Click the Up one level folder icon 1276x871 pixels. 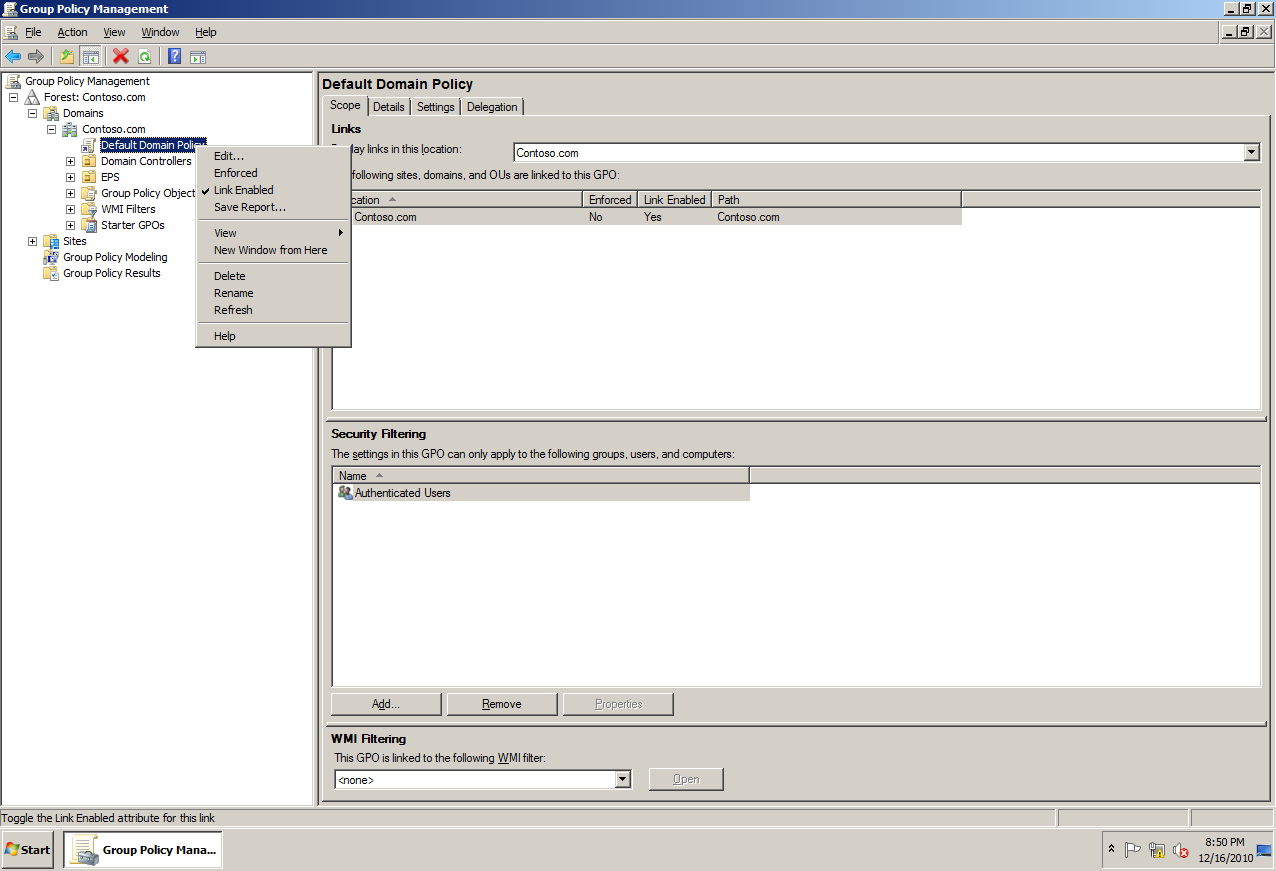click(x=66, y=56)
